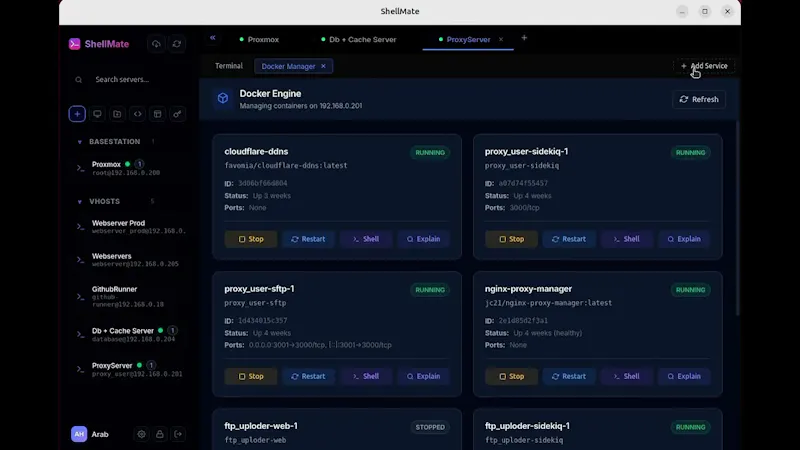The height and width of the screenshot is (450, 800).
Task: Click the key icon in sidebar toolbar
Action: (177, 114)
